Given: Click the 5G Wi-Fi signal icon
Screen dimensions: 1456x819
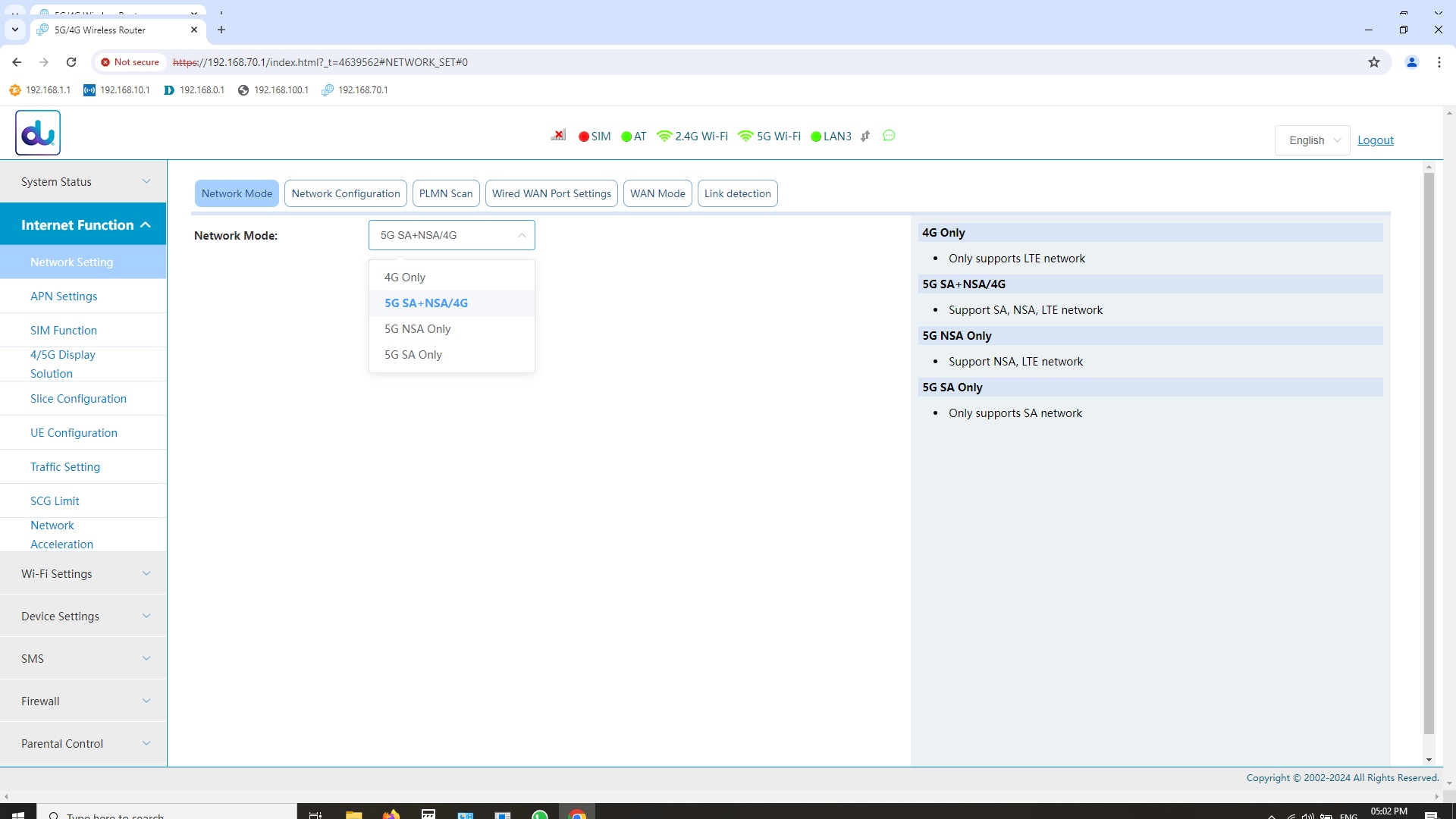Looking at the screenshot, I should pyautogui.click(x=745, y=136).
